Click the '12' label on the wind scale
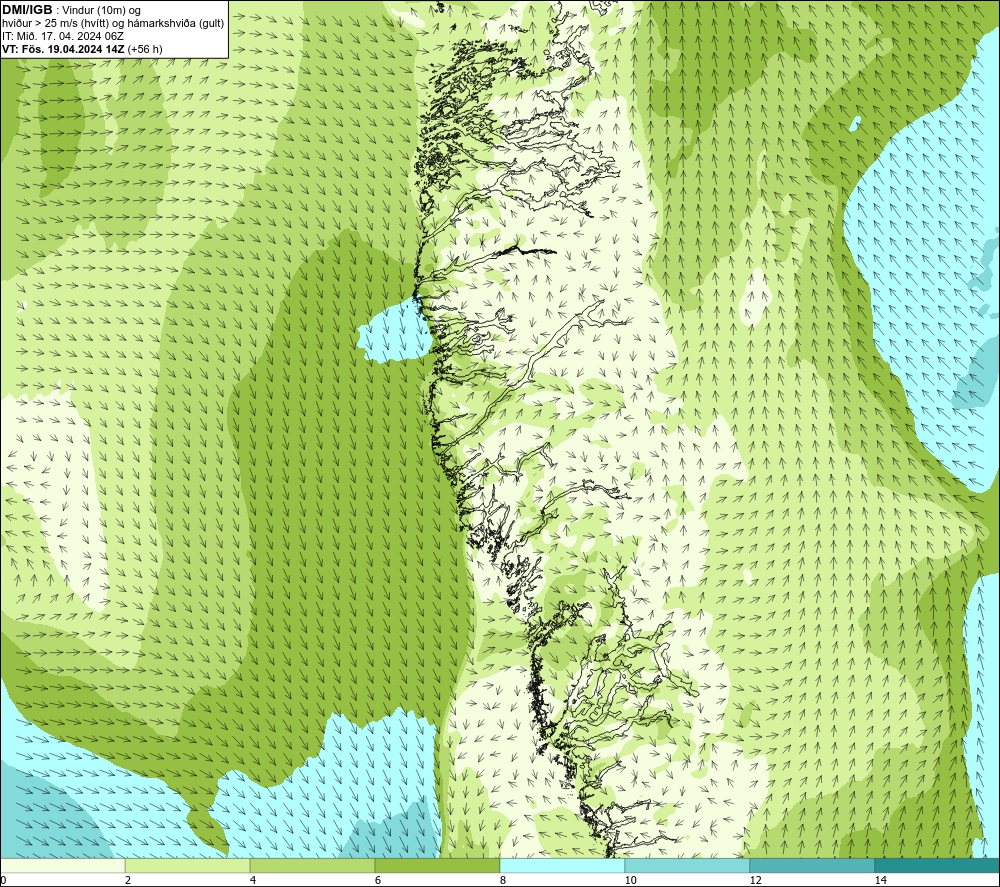This screenshot has width=1000, height=887. click(x=755, y=881)
